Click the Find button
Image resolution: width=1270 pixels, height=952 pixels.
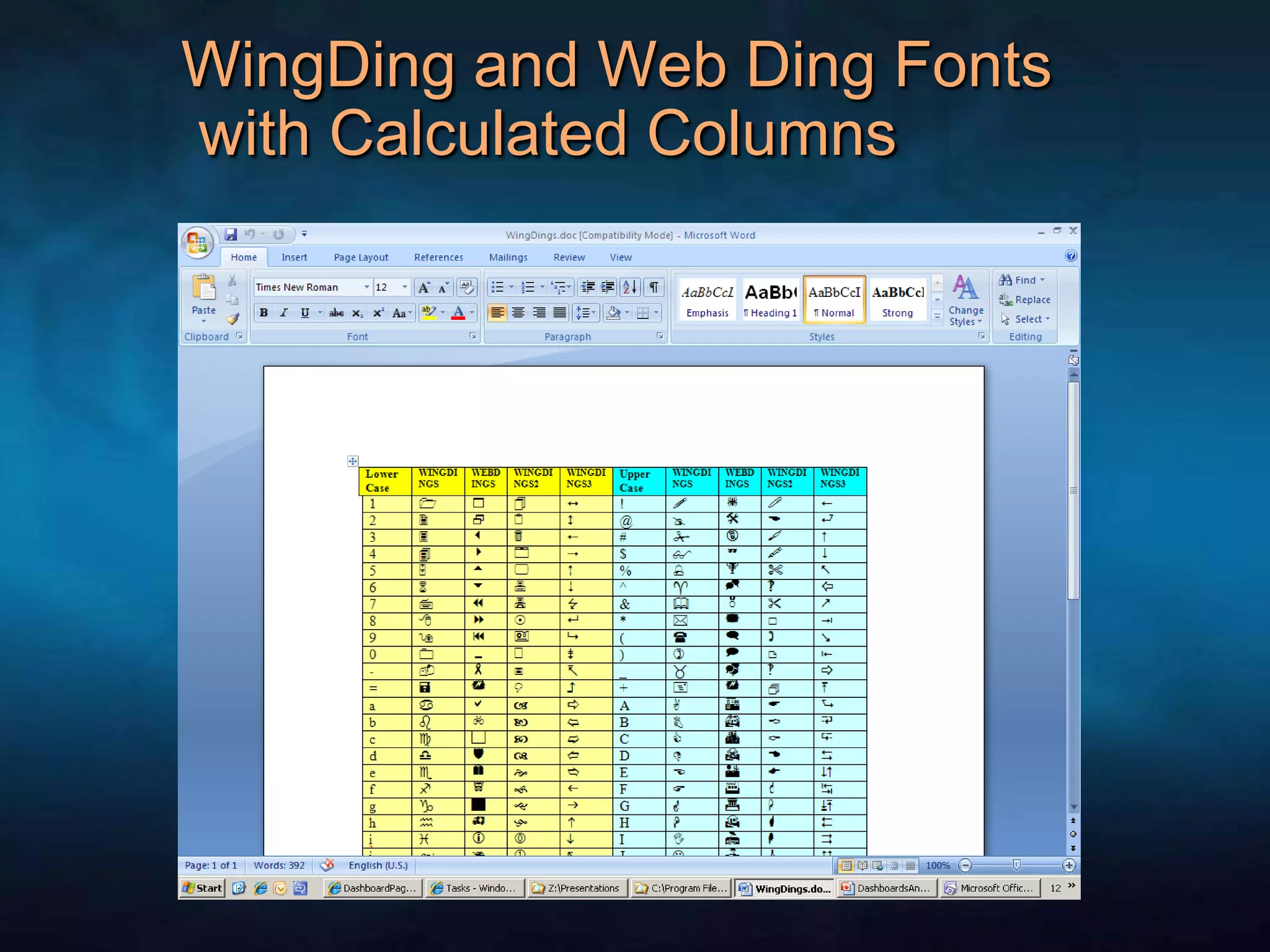click(1022, 280)
